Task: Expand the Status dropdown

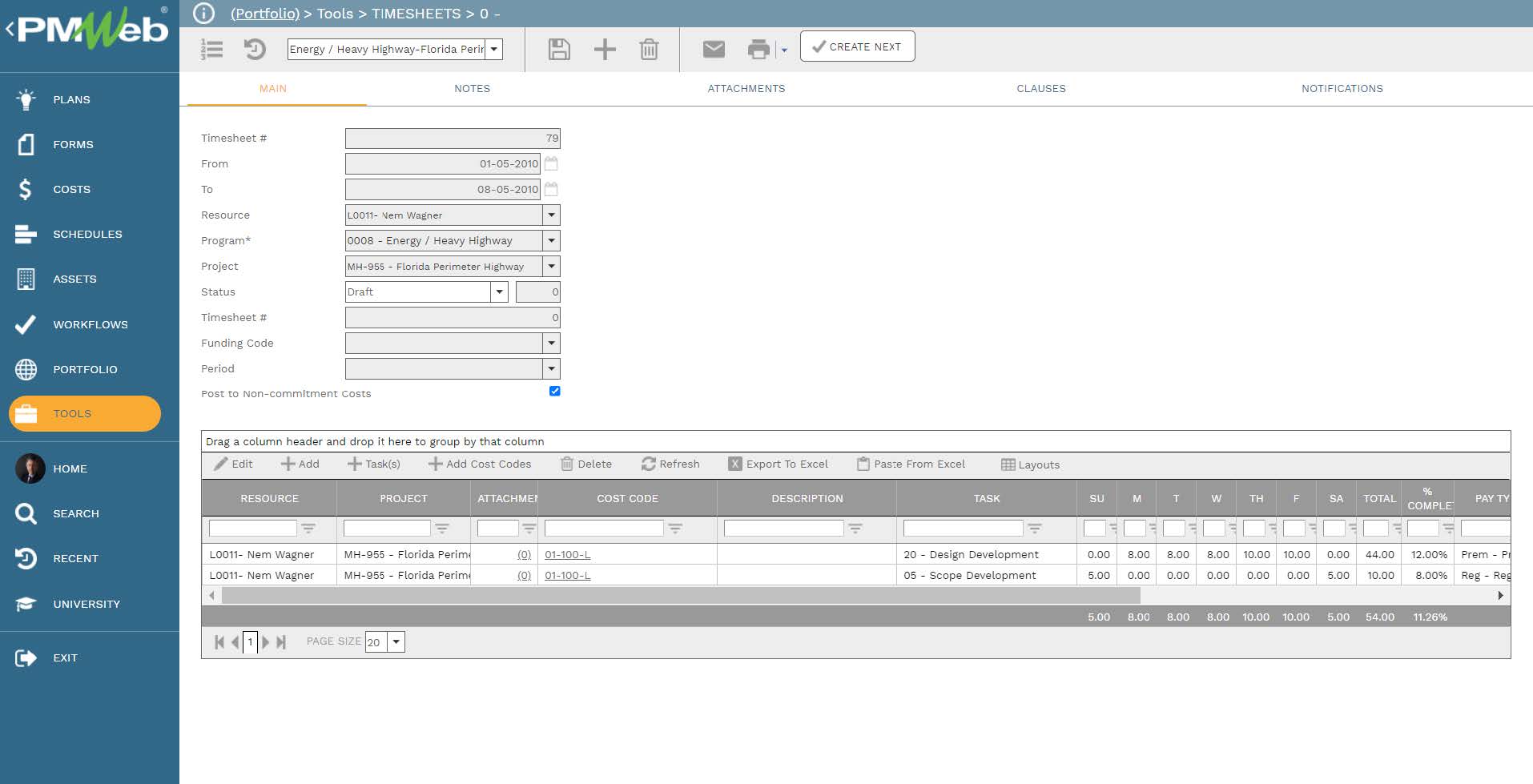Action: pyautogui.click(x=499, y=291)
